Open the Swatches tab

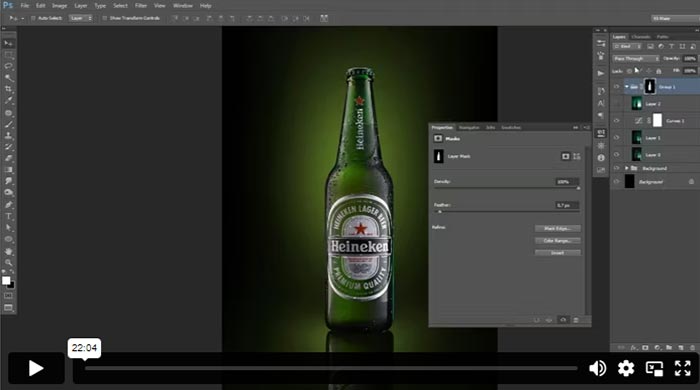click(x=511, y=128)
